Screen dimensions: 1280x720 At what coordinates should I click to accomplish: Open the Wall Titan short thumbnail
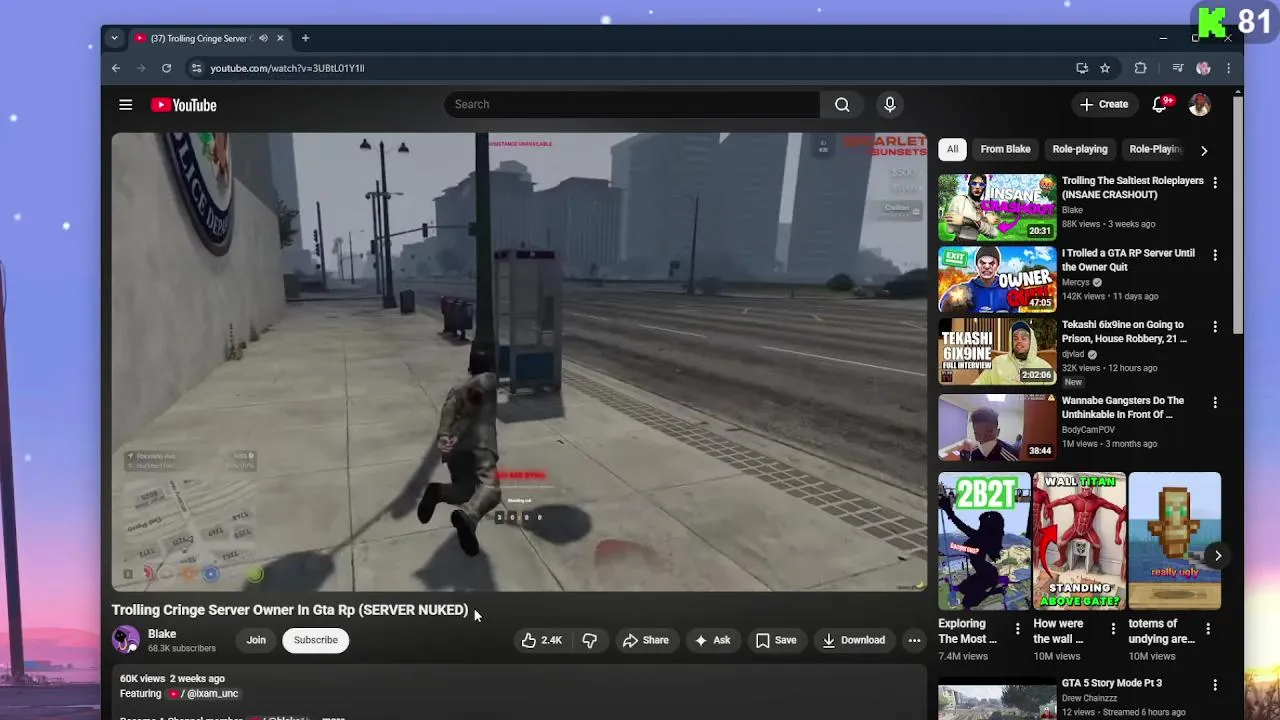coord(1079,541)
